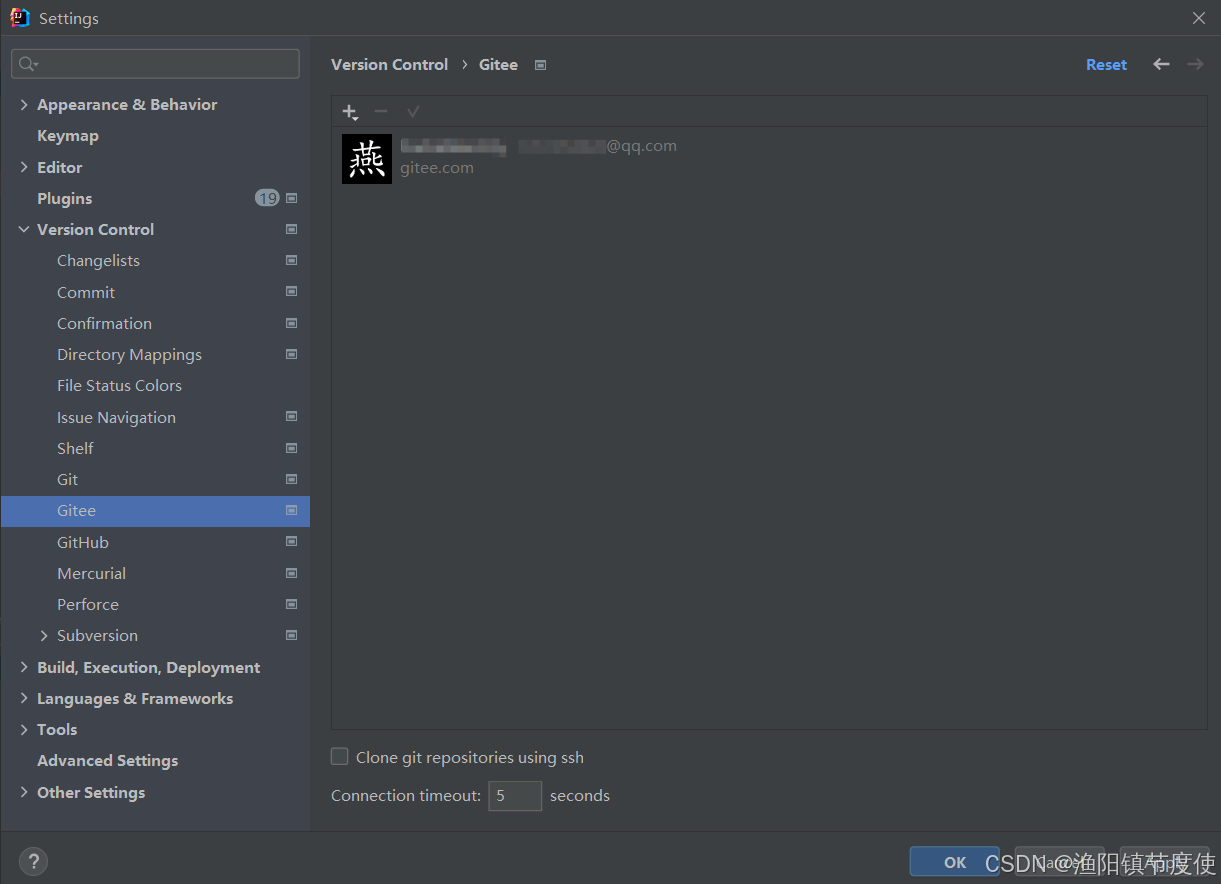1221x884 pixels.
Task: Click the project icon on Commit row
Action: click(x=291, y=292)
